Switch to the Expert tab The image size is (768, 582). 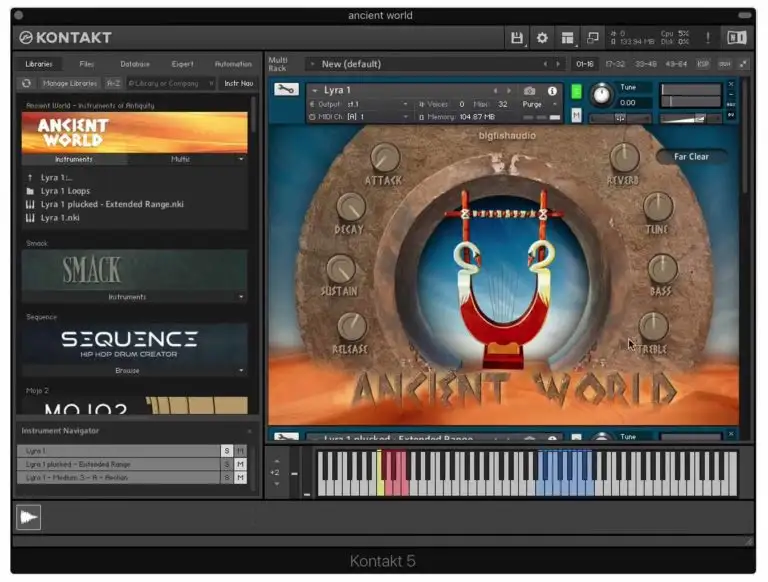click(183, 64)
